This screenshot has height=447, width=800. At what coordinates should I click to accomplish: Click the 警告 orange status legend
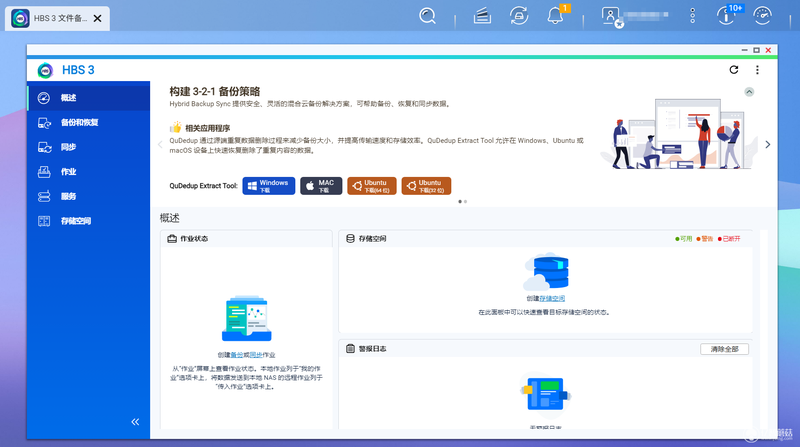[x=705, y=239]
